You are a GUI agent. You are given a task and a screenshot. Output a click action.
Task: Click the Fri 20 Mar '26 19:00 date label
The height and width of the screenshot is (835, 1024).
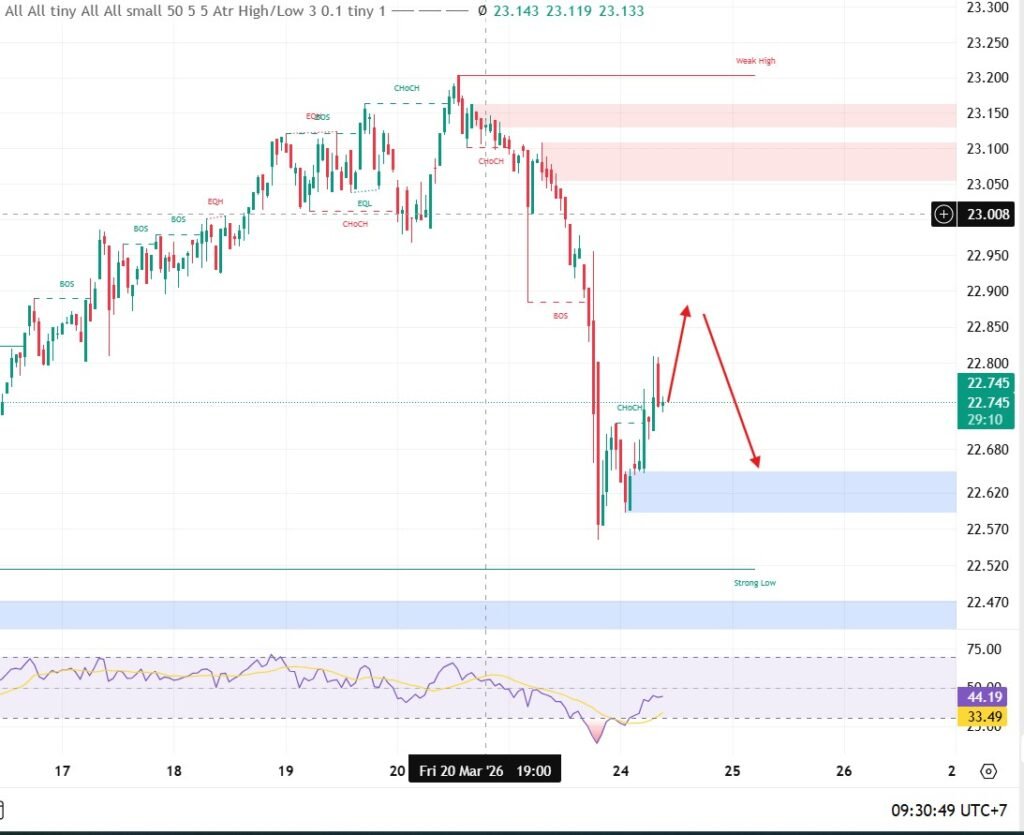(x=484, y=771)
